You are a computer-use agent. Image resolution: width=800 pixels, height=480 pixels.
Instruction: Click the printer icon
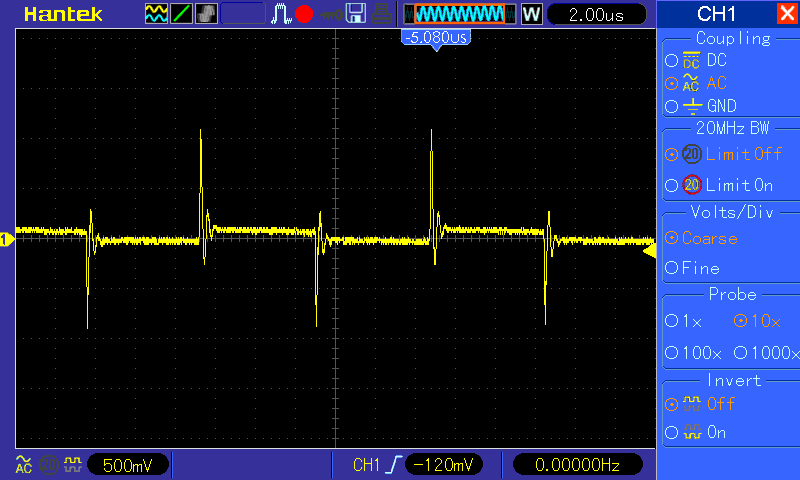pos(381,14)
